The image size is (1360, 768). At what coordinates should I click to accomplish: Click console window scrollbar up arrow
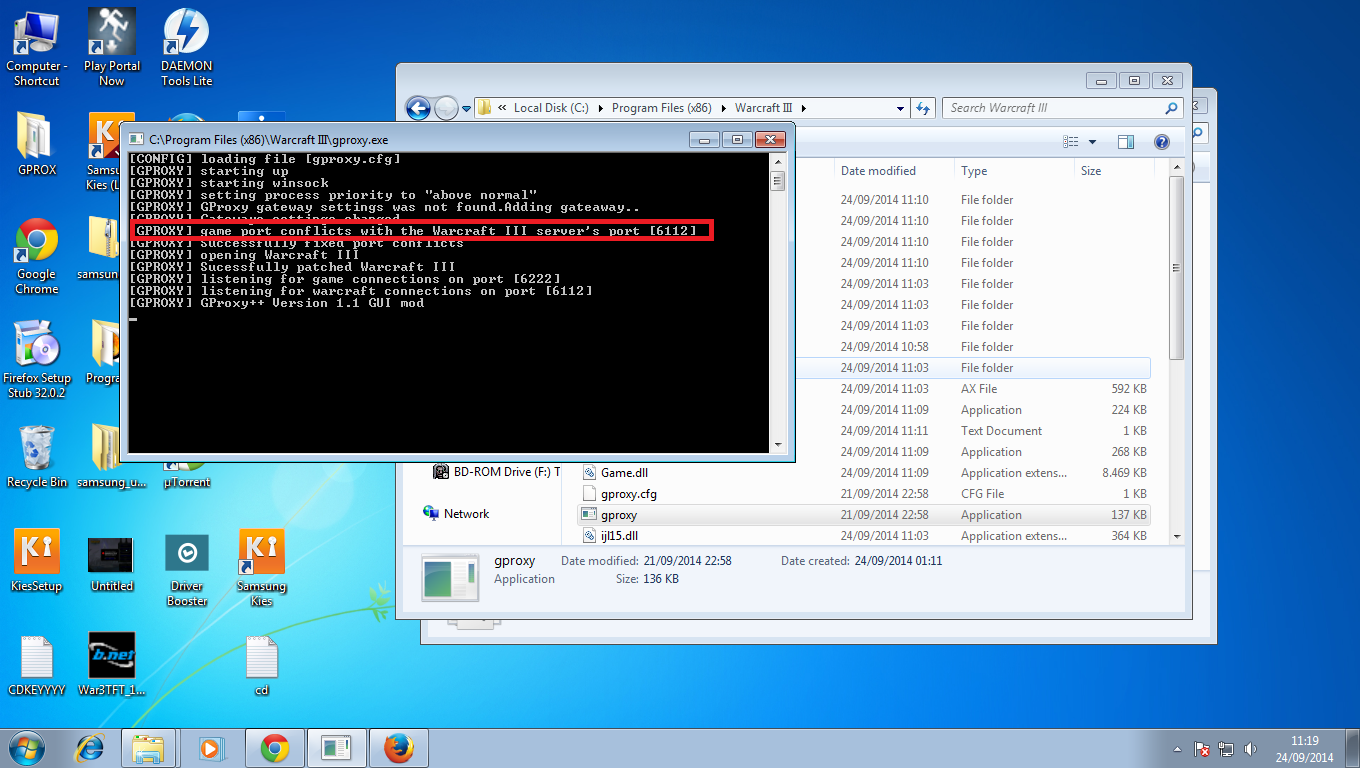coord(777,160)
